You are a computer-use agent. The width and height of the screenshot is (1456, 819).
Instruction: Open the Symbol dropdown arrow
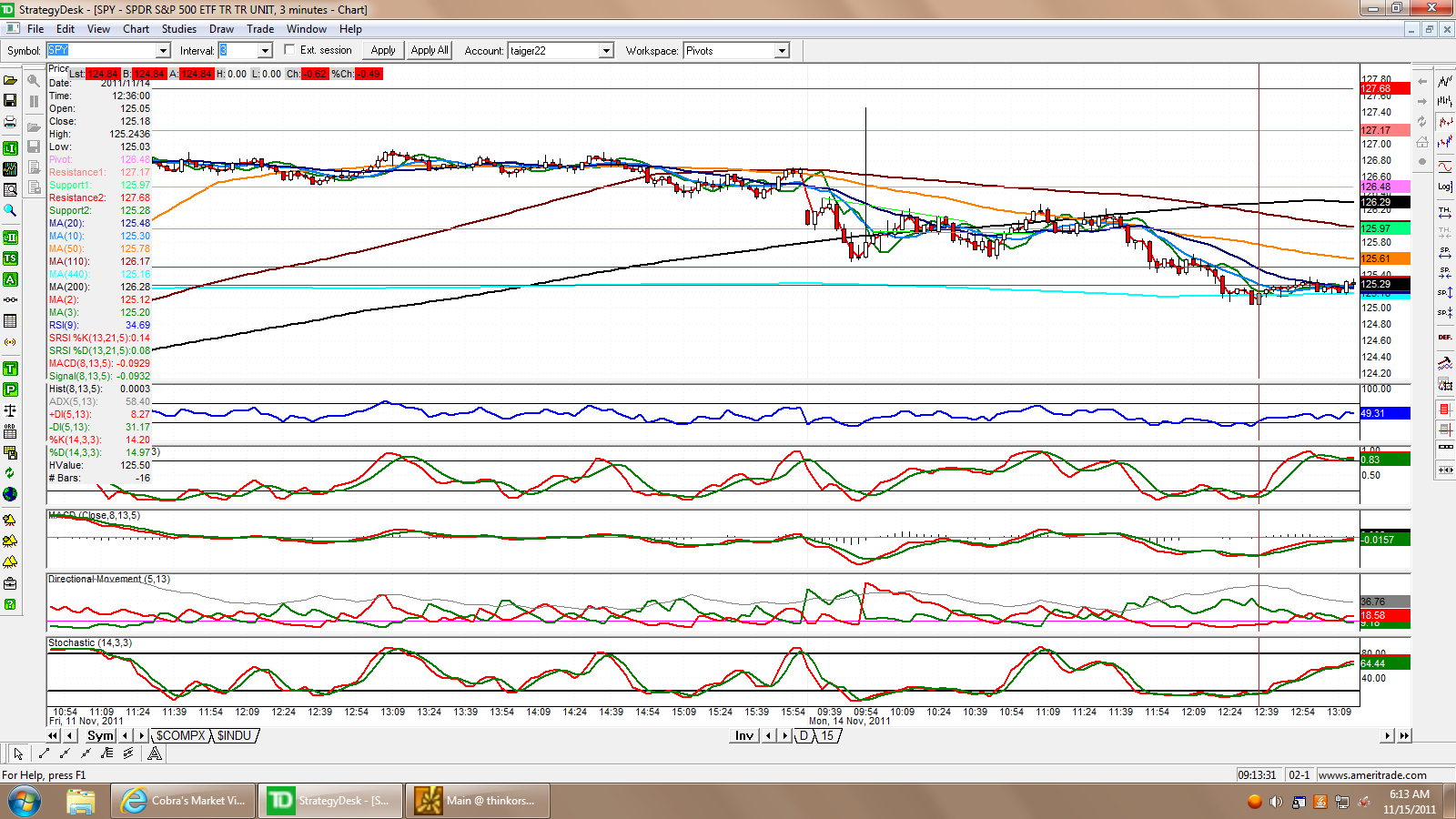coord(164,51)
